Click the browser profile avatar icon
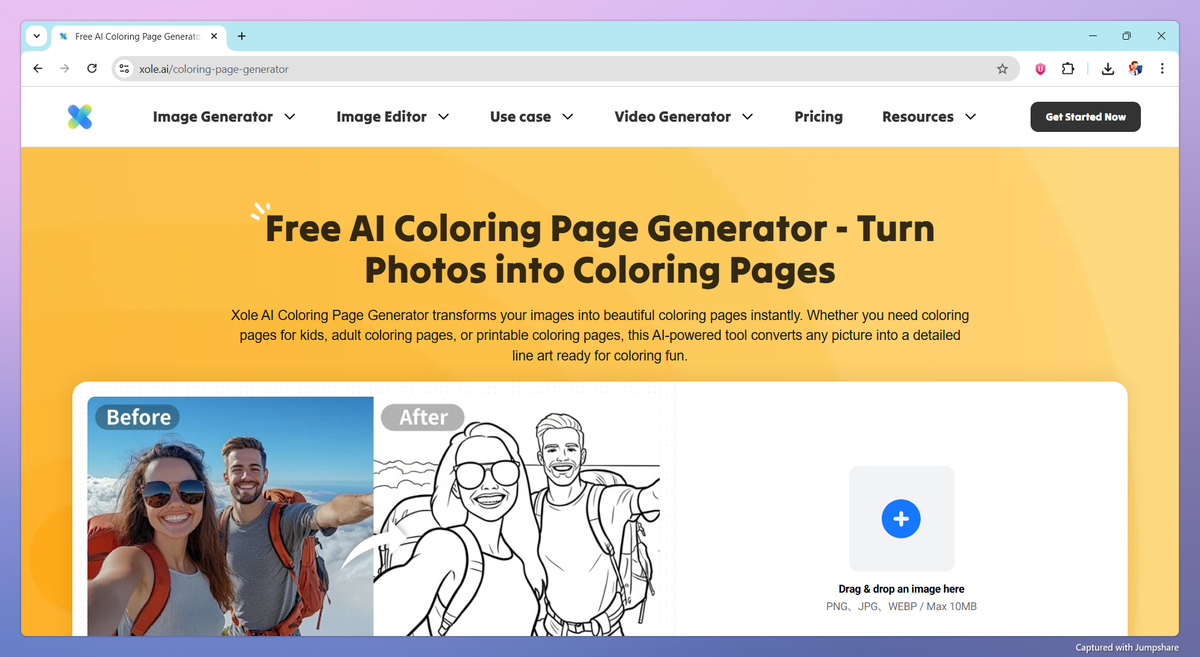The width and height of the screenshot is (1200, 657). pos(1135,68)
